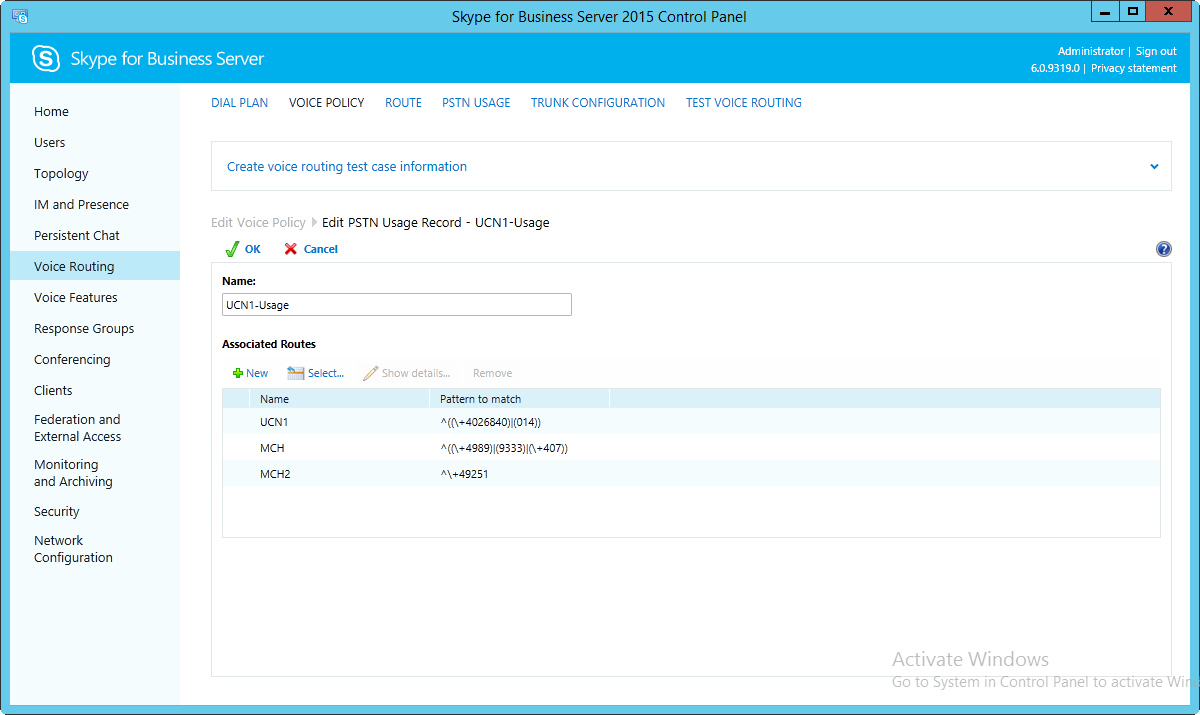Click the Edit Voice Policy breadcrumb
This screenshot has width=1200, height=715.
258,223
